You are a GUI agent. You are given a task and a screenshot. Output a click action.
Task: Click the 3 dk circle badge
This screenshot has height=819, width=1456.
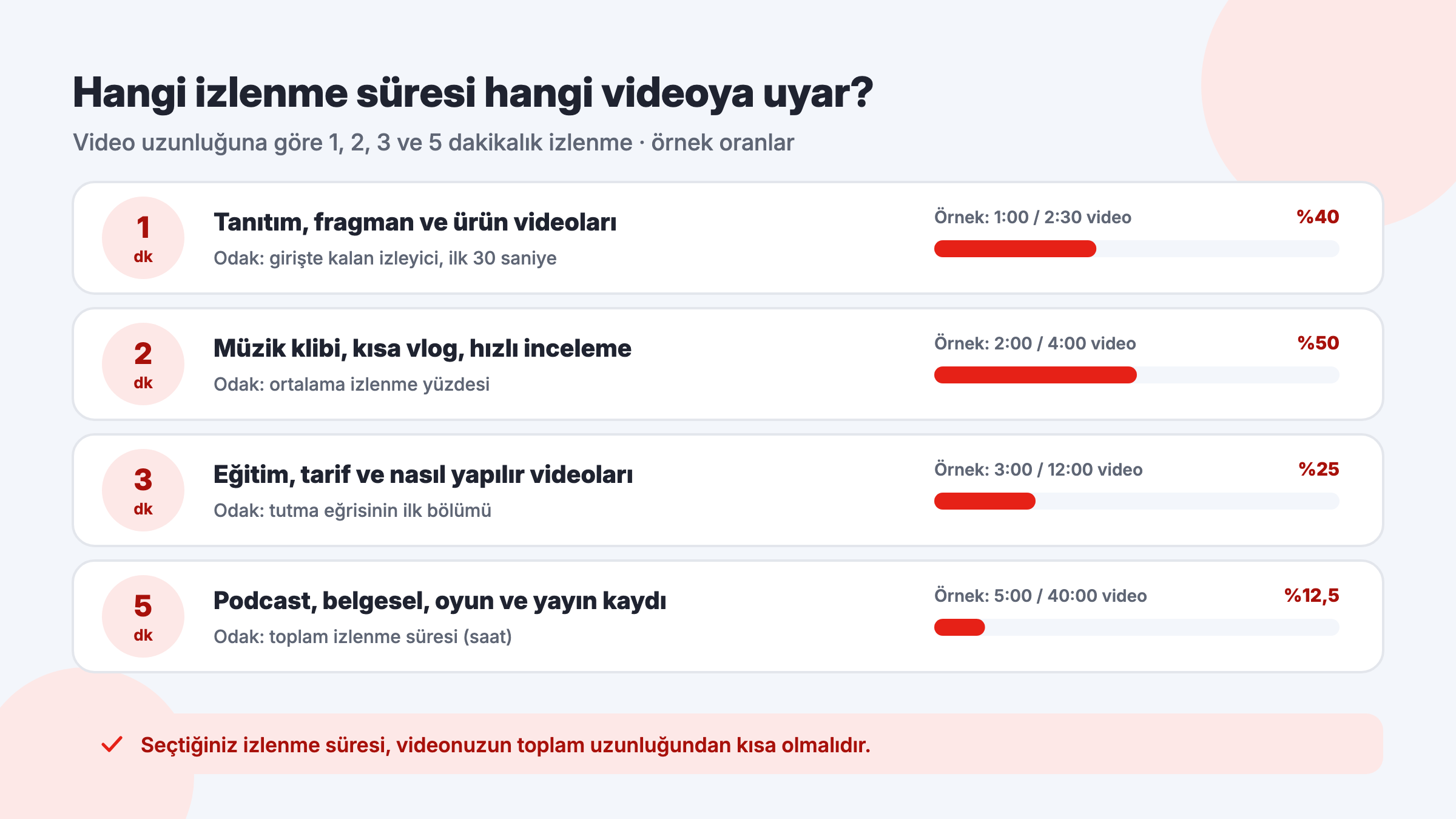[143, 490]
